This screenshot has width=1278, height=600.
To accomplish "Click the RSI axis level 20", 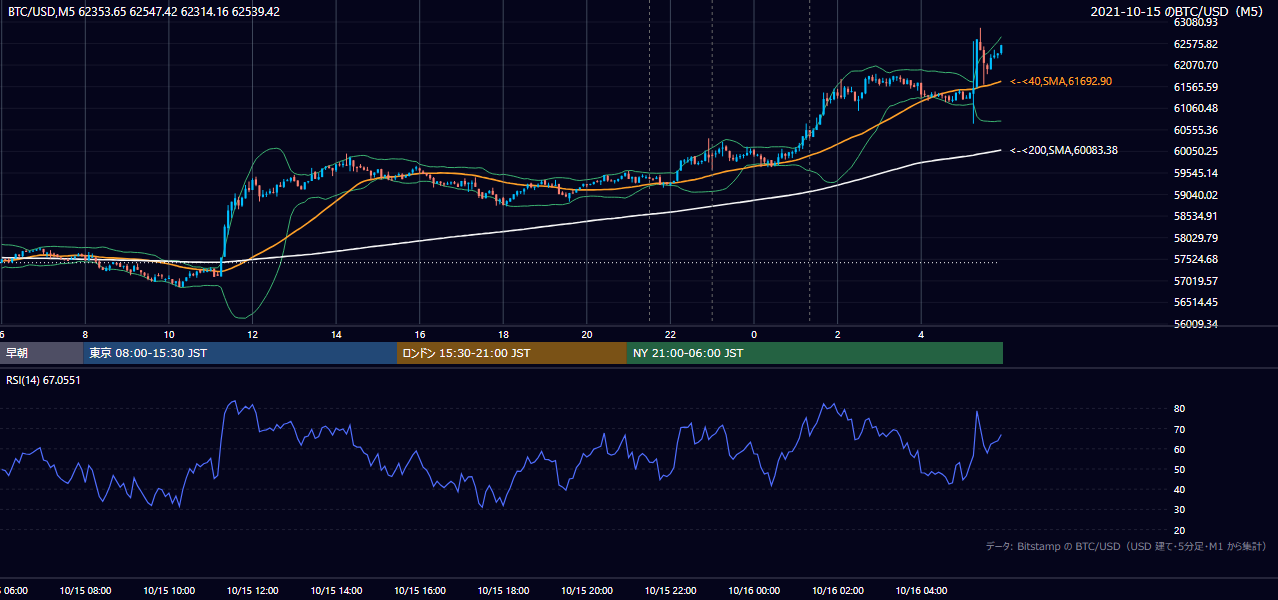I will point(1179,530).
